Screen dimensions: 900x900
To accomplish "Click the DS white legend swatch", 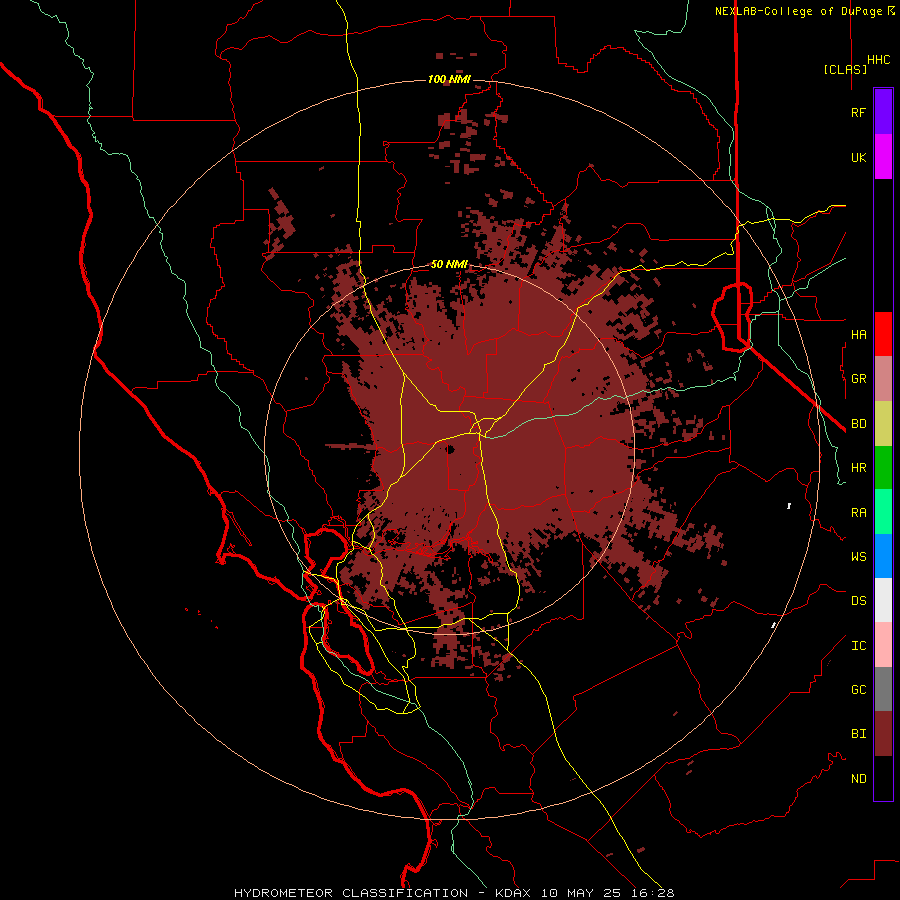I will click(883, 600).
